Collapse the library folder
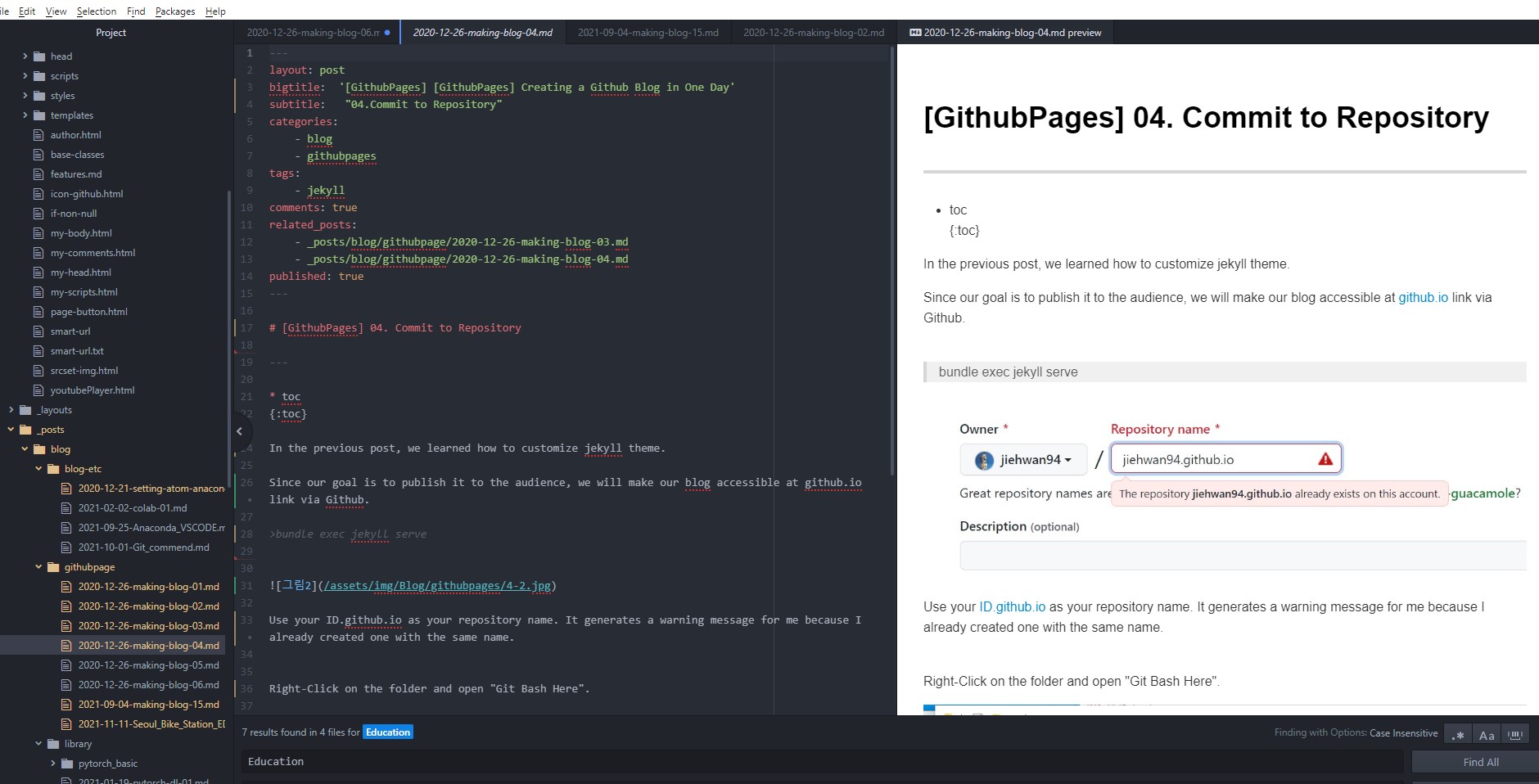Image resolution: width=1539 pixels, height=784 pixels. coord(39,744)
